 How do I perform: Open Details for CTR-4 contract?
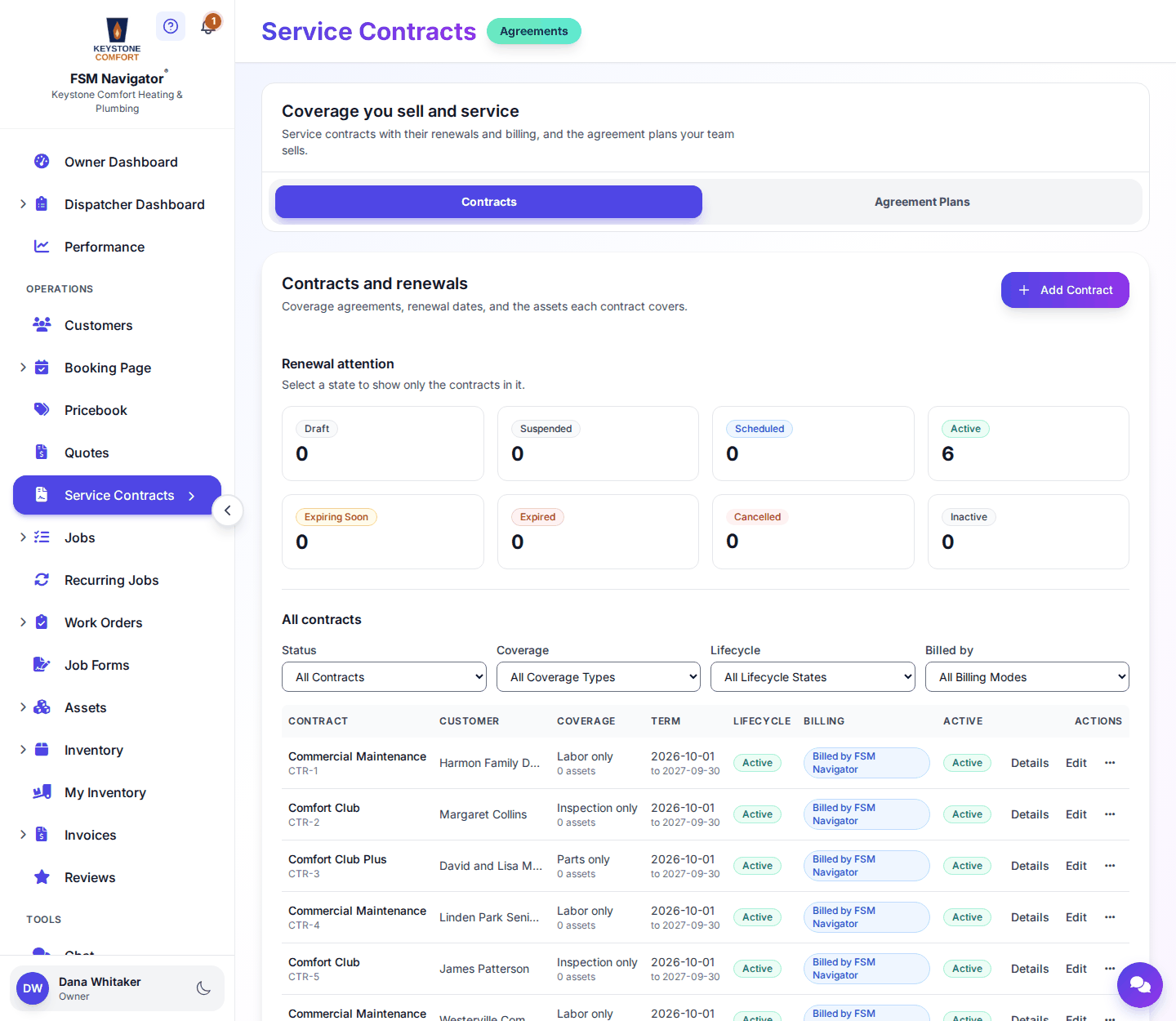pyautogui.click(x=1030, y=917)
